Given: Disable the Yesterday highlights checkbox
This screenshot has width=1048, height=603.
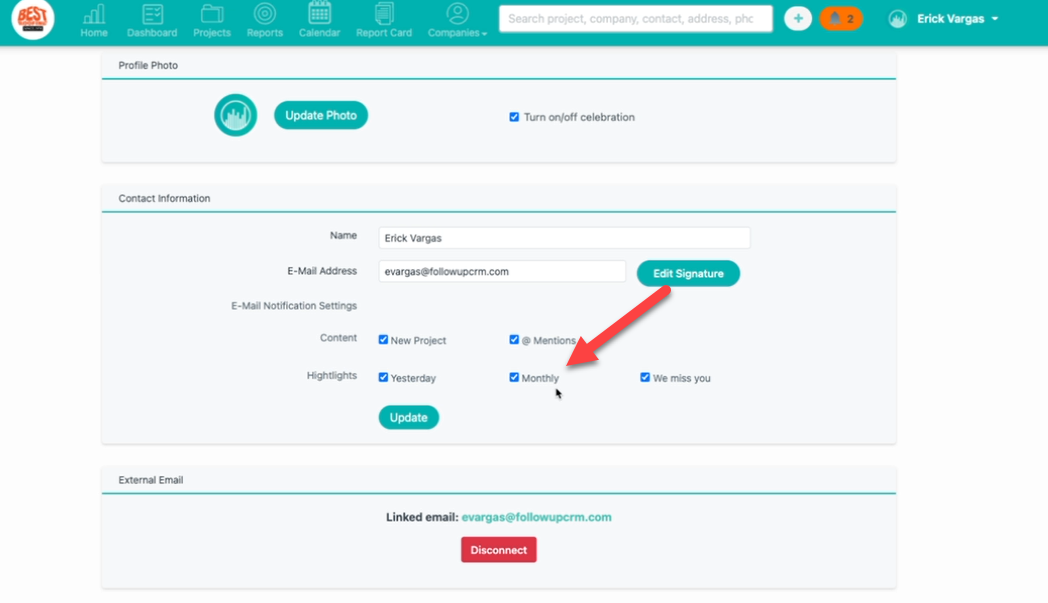Looking at the screenshot, I should point(383,377).
